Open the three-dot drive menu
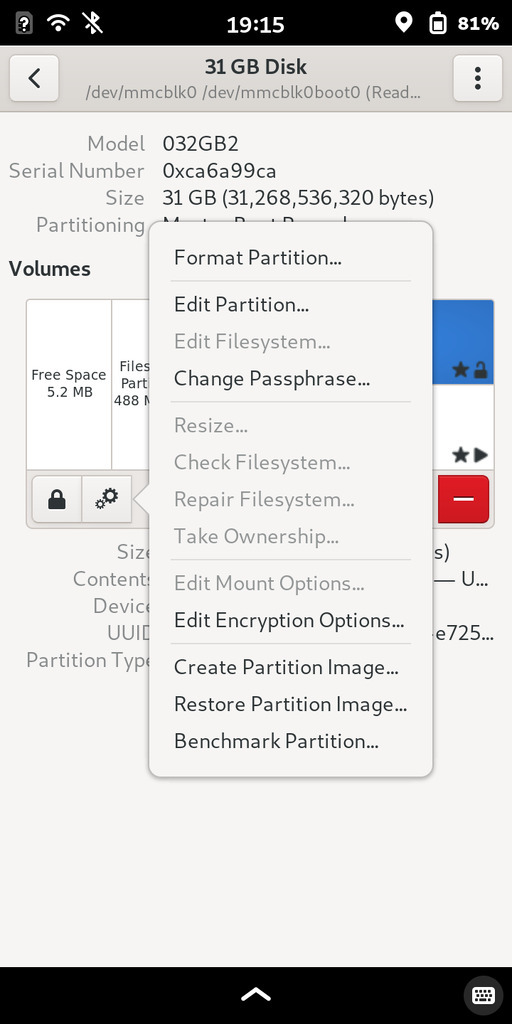 click(478, 78)
